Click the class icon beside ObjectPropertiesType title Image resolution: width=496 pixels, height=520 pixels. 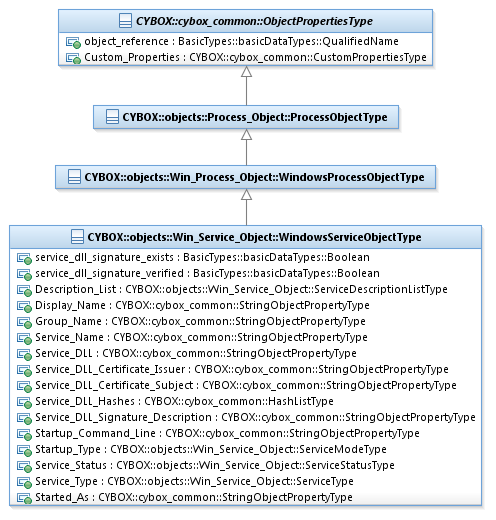(125, 21)
